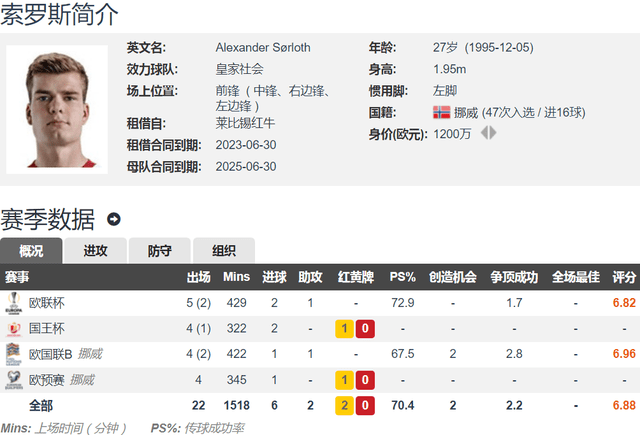Select the 概况 tab
This screenshot has height=435, width=640.
(31, 251)
